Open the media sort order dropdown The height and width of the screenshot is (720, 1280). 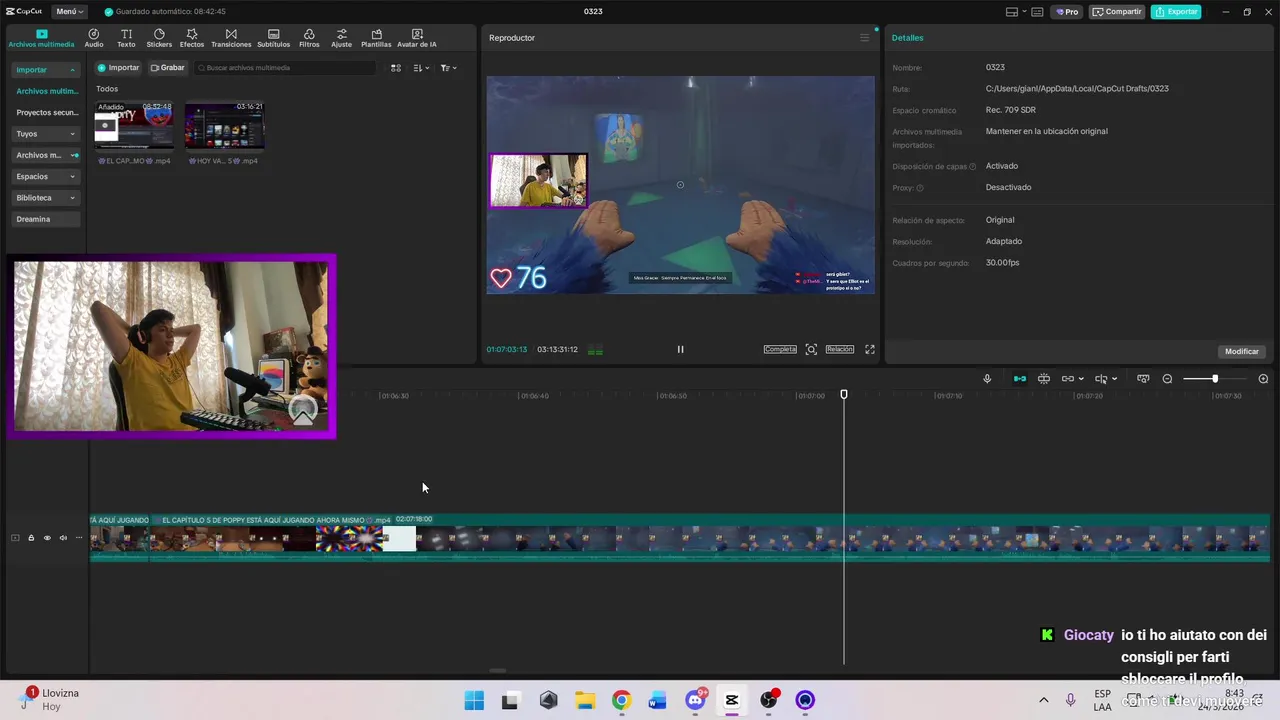coord(421,68)
